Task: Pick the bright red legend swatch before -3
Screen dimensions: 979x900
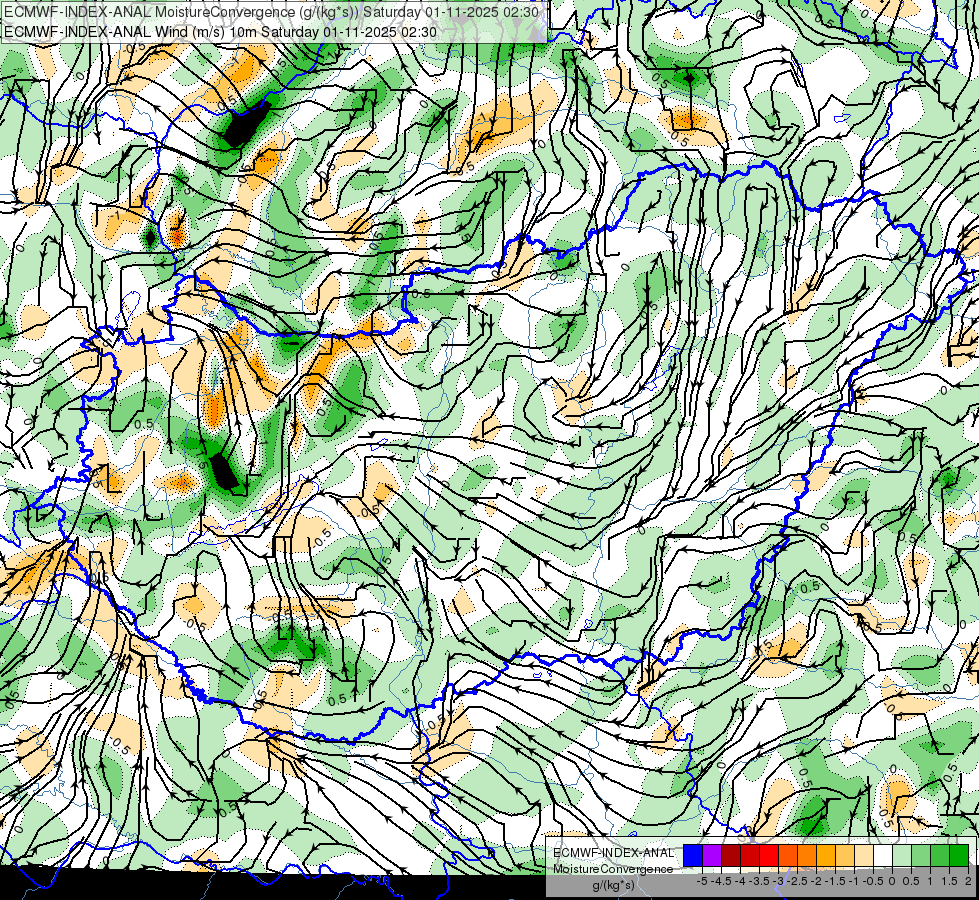Action: [769, 856]
